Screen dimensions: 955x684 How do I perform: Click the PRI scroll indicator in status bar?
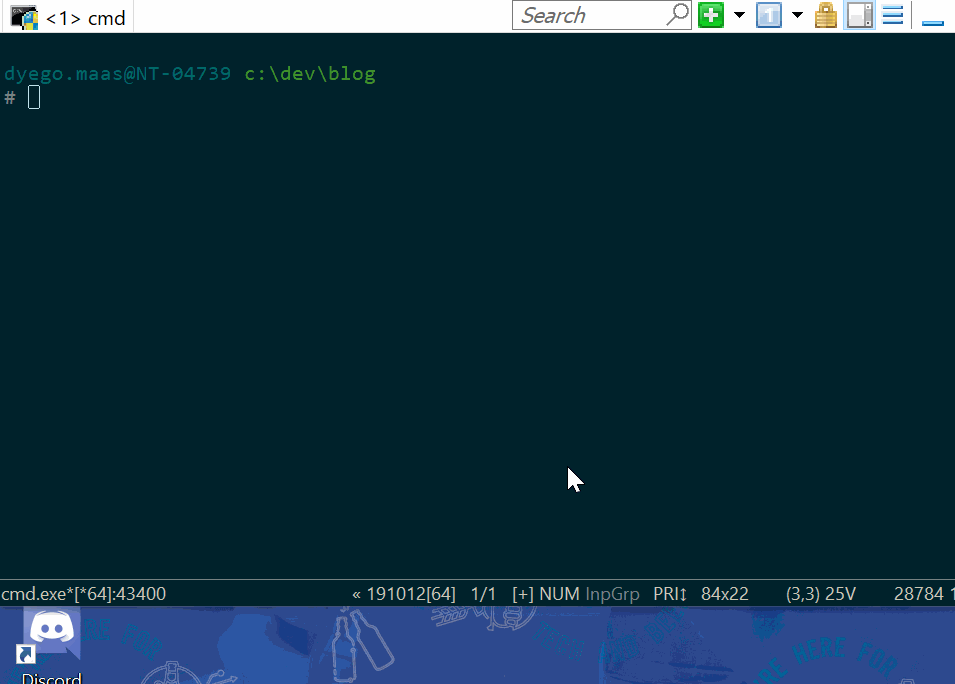click(x=670, y=594)
